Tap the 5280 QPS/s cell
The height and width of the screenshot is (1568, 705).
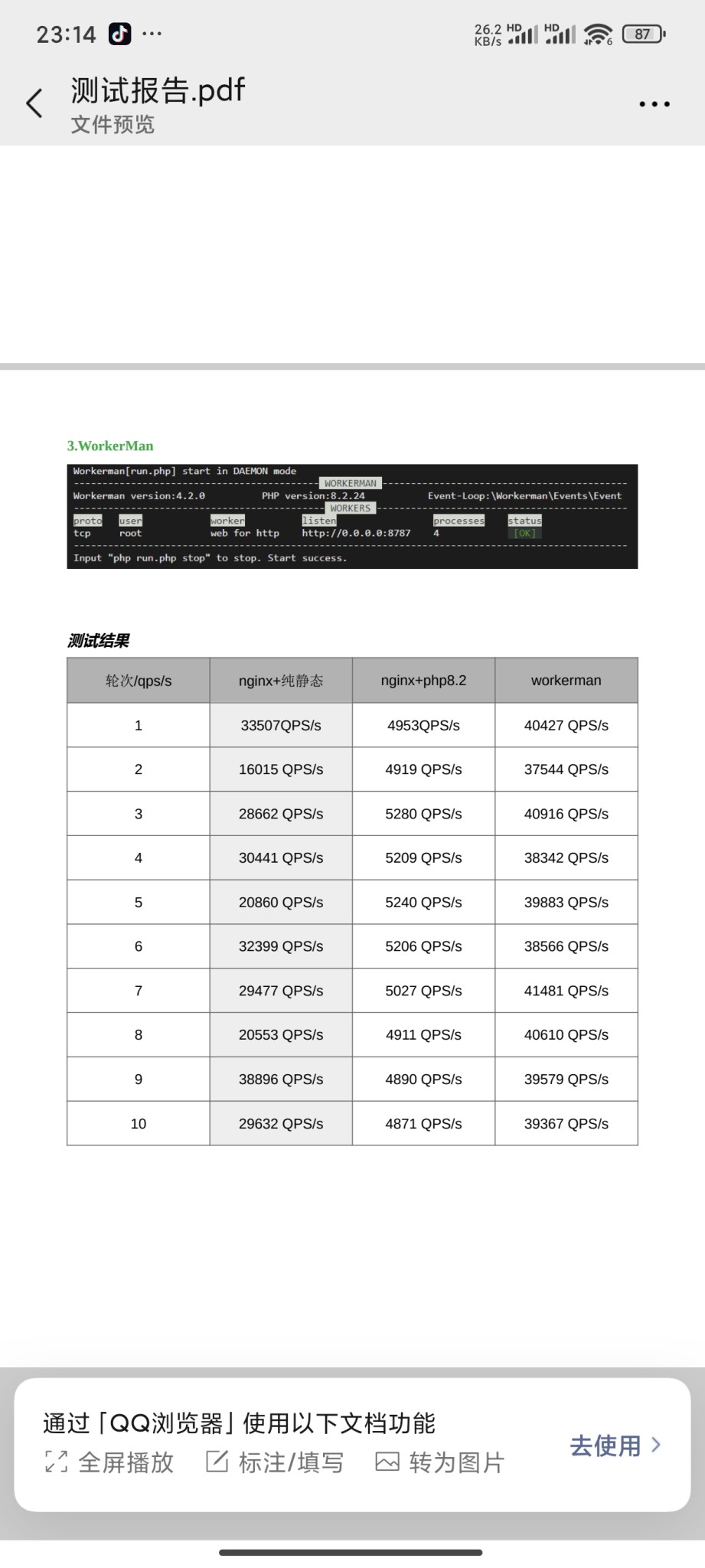point(423,814)
